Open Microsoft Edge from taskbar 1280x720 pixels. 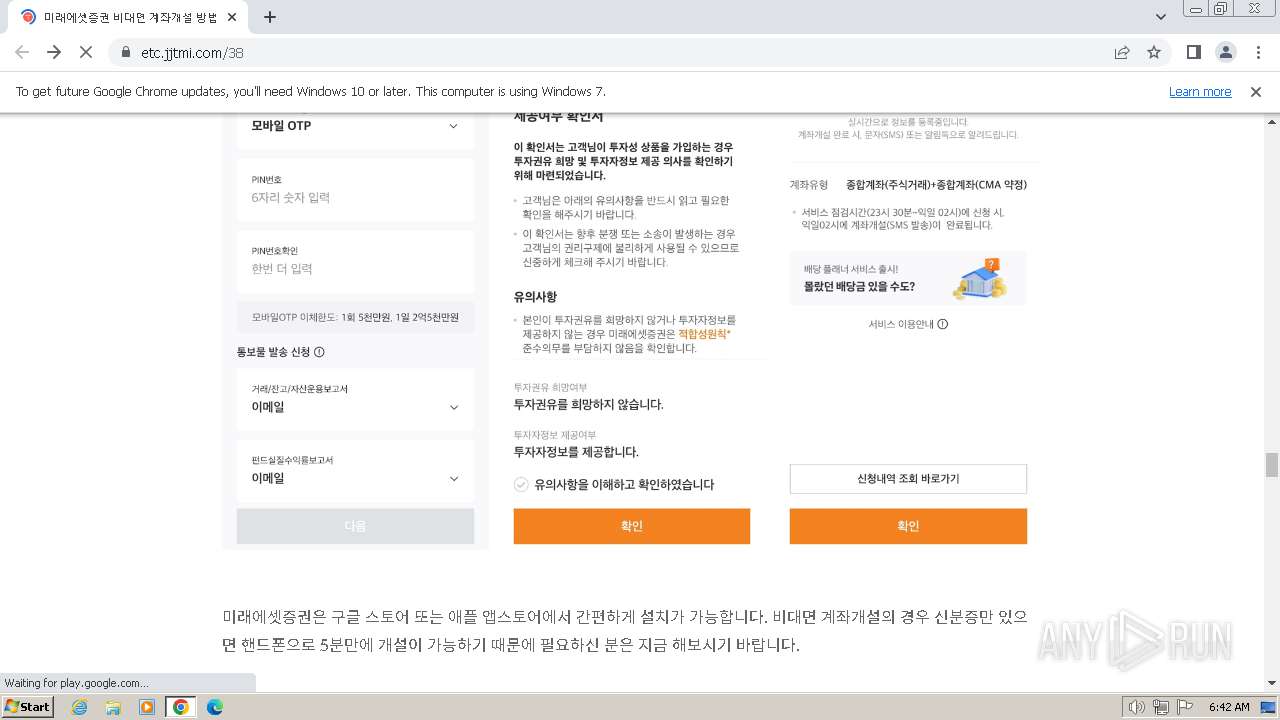coord(215,707)
